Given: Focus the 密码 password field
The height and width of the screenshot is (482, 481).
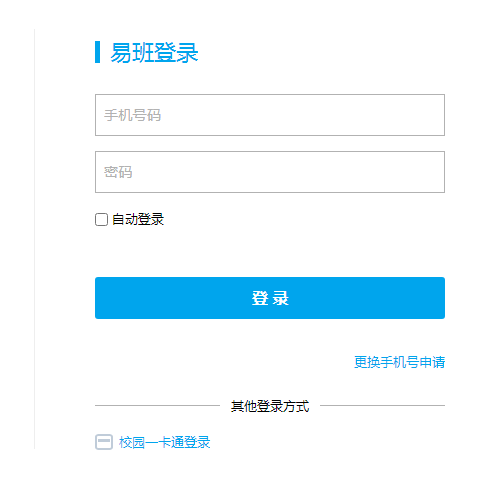Looking at the screenshot, I should coord(270,172).
